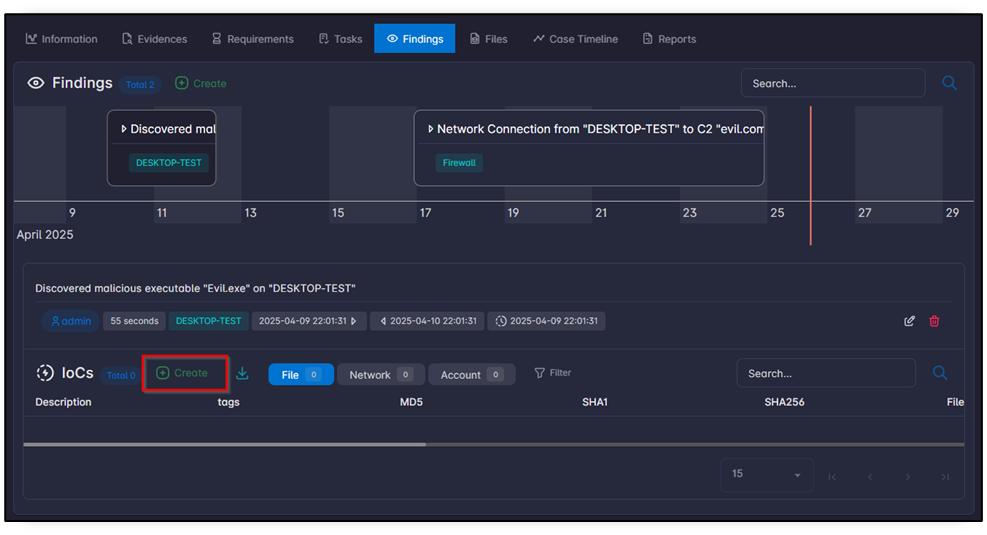
Task: Click the day 11 label on timeline
Action: [162, 213]
